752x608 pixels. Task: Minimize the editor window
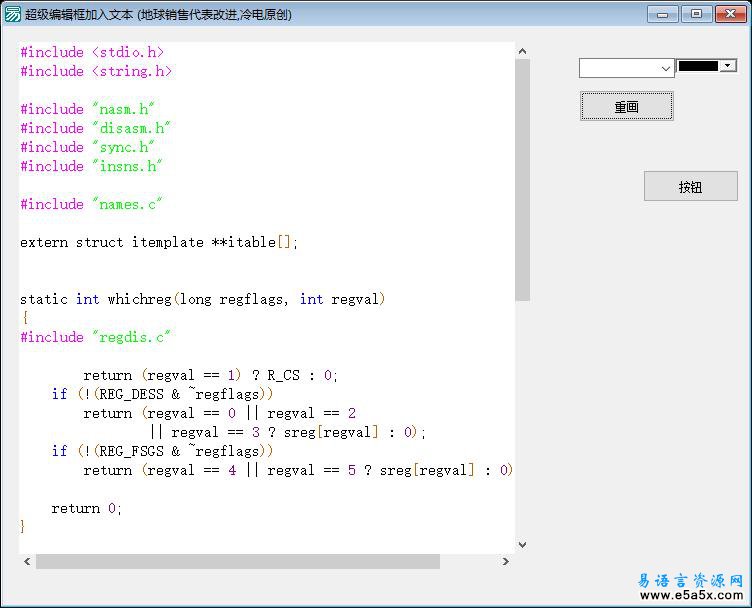click(x=662, y=14)
